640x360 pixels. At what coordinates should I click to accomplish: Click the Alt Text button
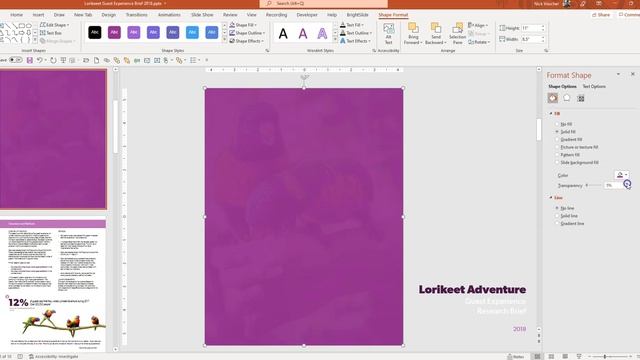pos(389,33)
